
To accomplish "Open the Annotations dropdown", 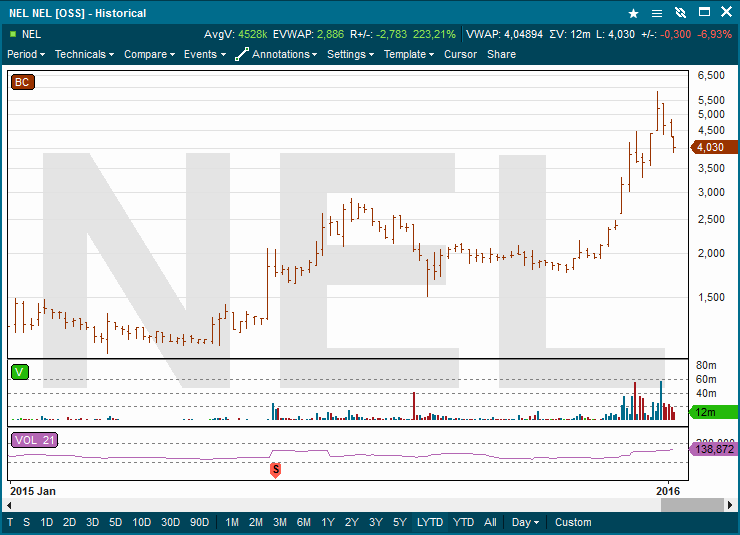I will point(284,54).
